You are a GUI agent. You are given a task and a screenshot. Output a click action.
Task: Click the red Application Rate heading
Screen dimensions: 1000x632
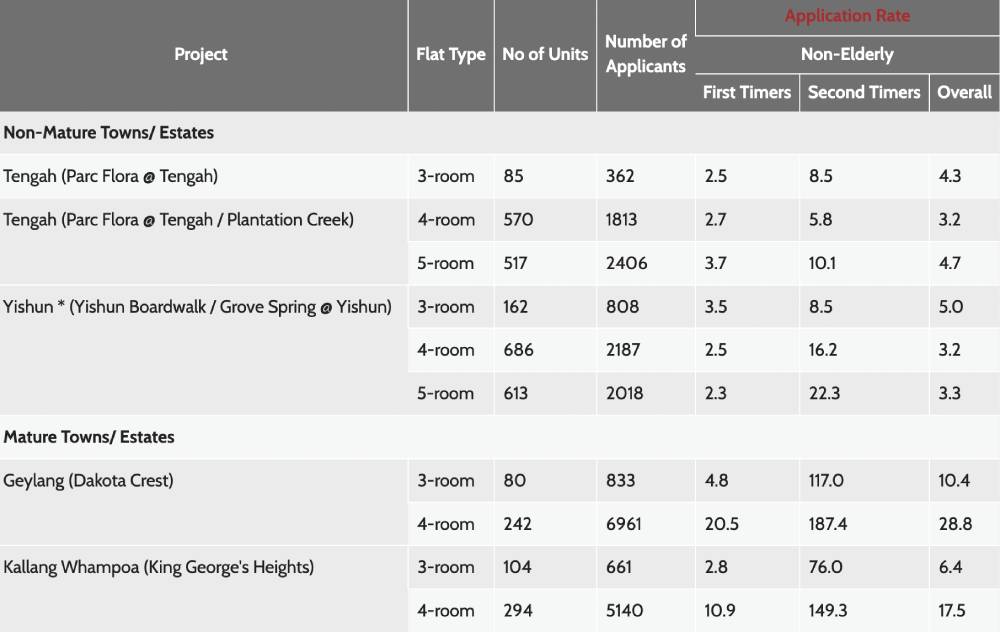point(847,16)
